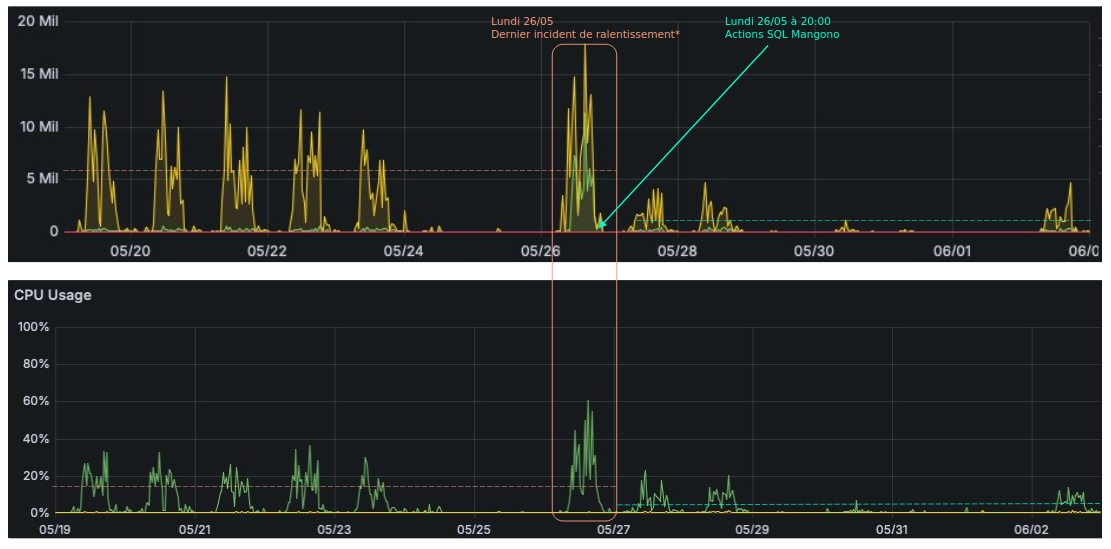Select the 06/01 tick label on the top chart
This screenshot has width=1111, height=549.
951,250
